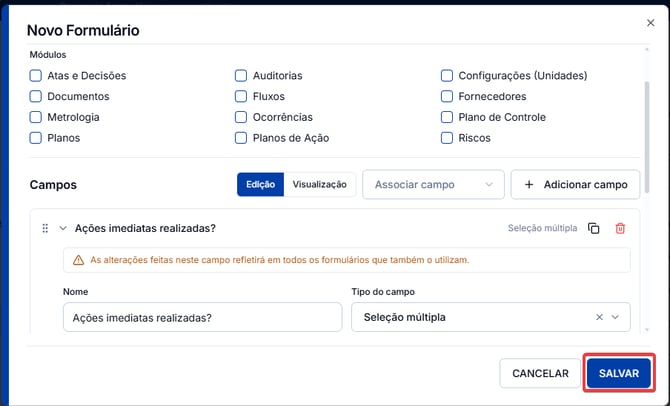Select the Plano de Controle checkbox
The width and height of the screenshot is (670, 406).
(x=447, y=117)
